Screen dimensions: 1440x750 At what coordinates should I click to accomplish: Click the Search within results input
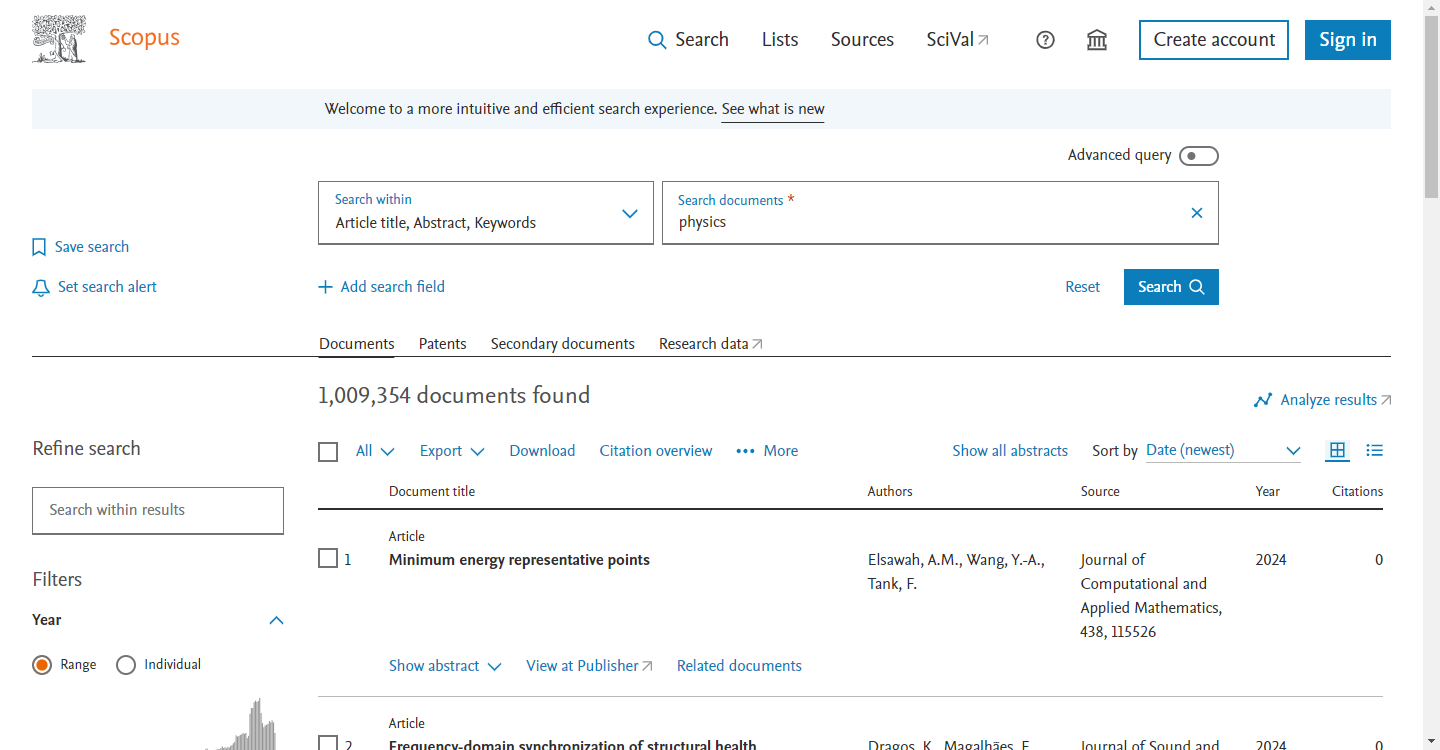[x=158, y=510]
